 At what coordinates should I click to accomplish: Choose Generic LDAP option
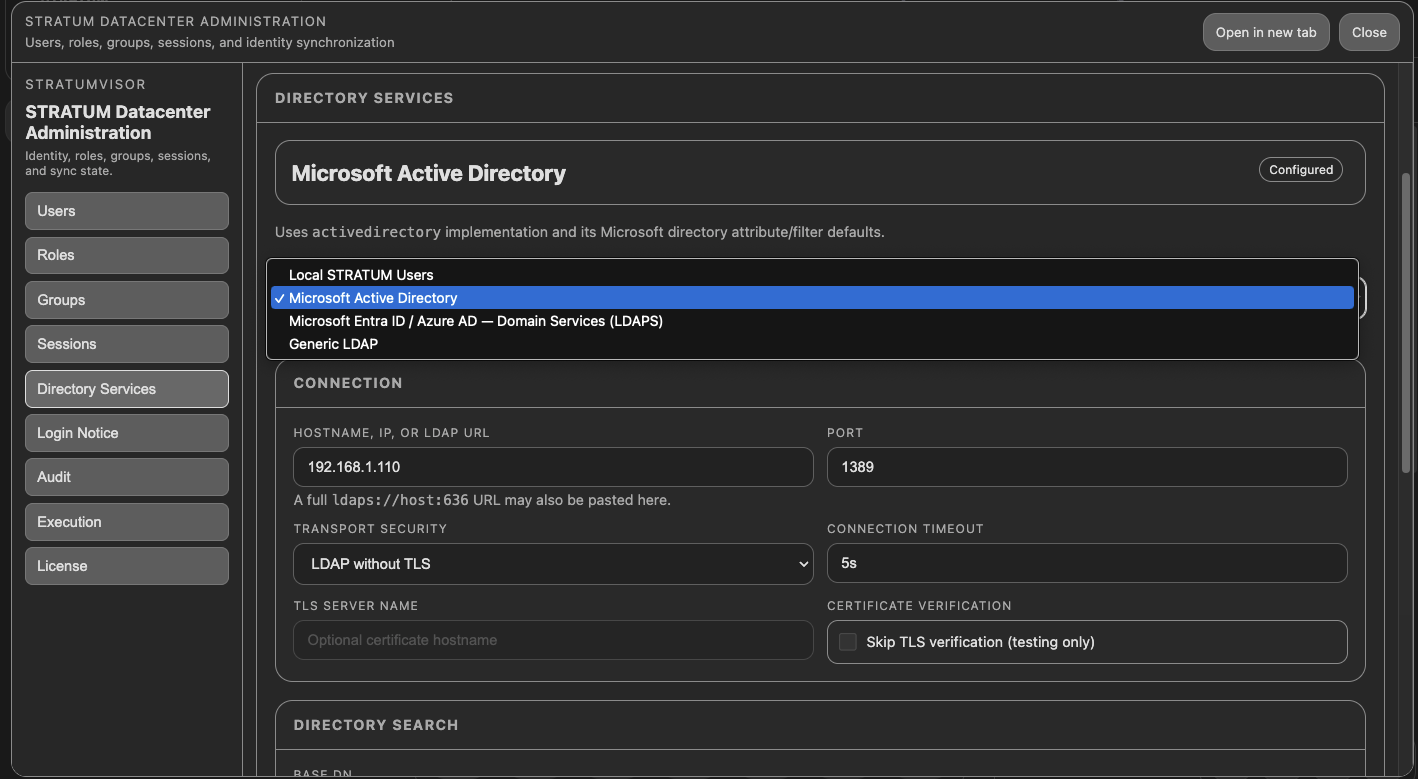[812, 344]
